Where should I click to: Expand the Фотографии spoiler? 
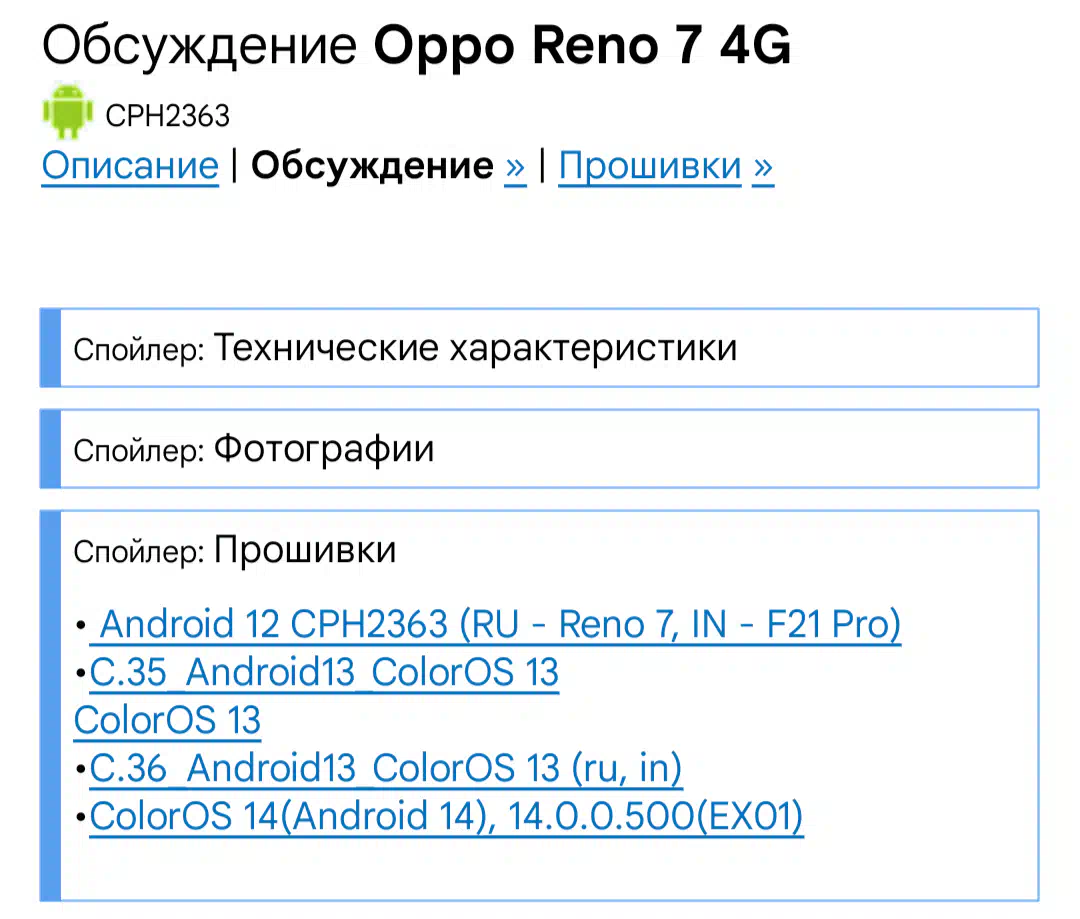coord(539,449)
